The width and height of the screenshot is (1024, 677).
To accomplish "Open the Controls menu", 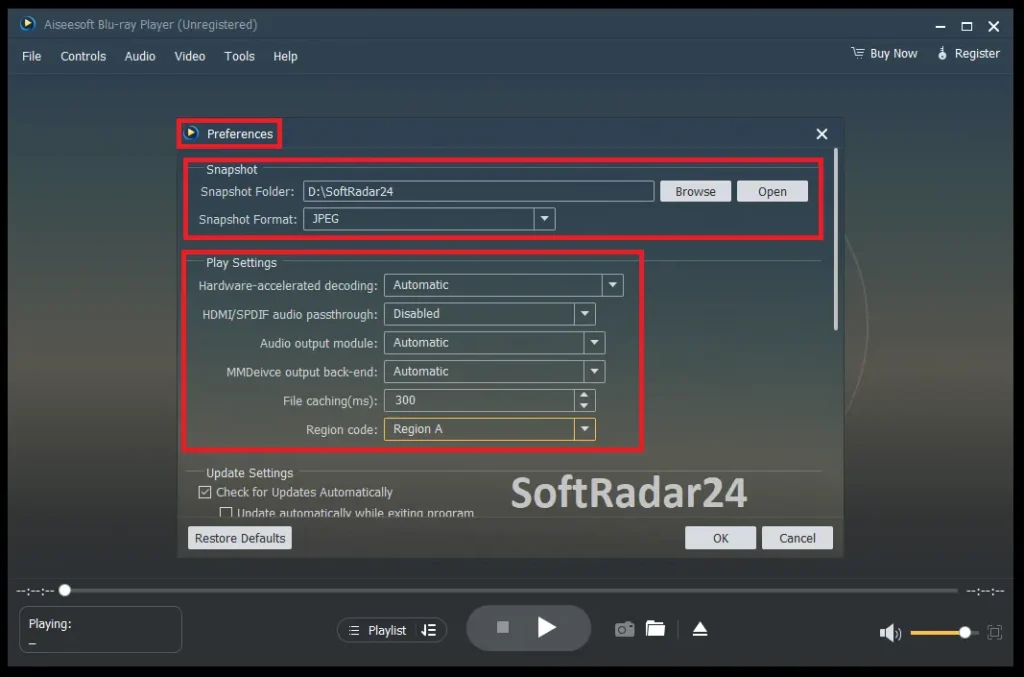I will click(x=83, y=56).
